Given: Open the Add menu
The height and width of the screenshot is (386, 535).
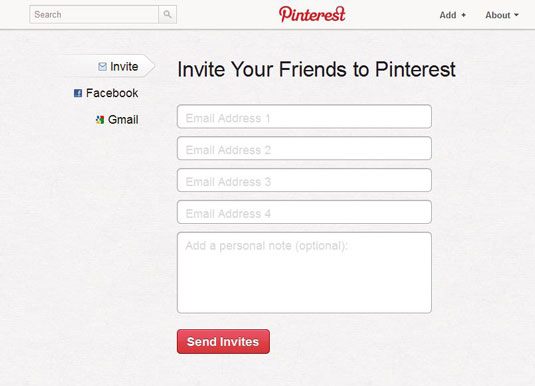Looking at the screenshot, I should 452,15.
